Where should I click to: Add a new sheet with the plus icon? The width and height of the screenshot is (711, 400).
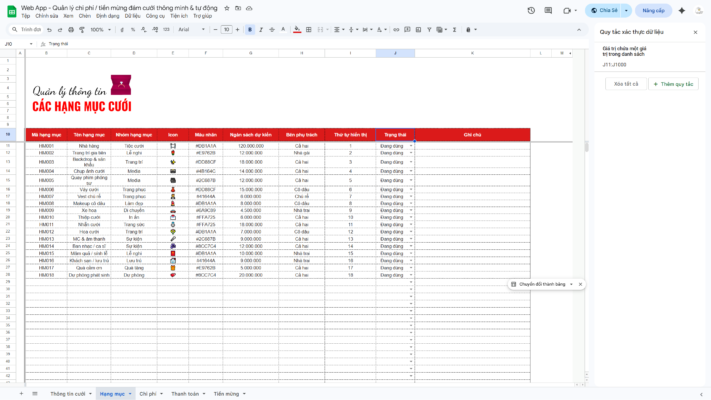pos(21,394)
